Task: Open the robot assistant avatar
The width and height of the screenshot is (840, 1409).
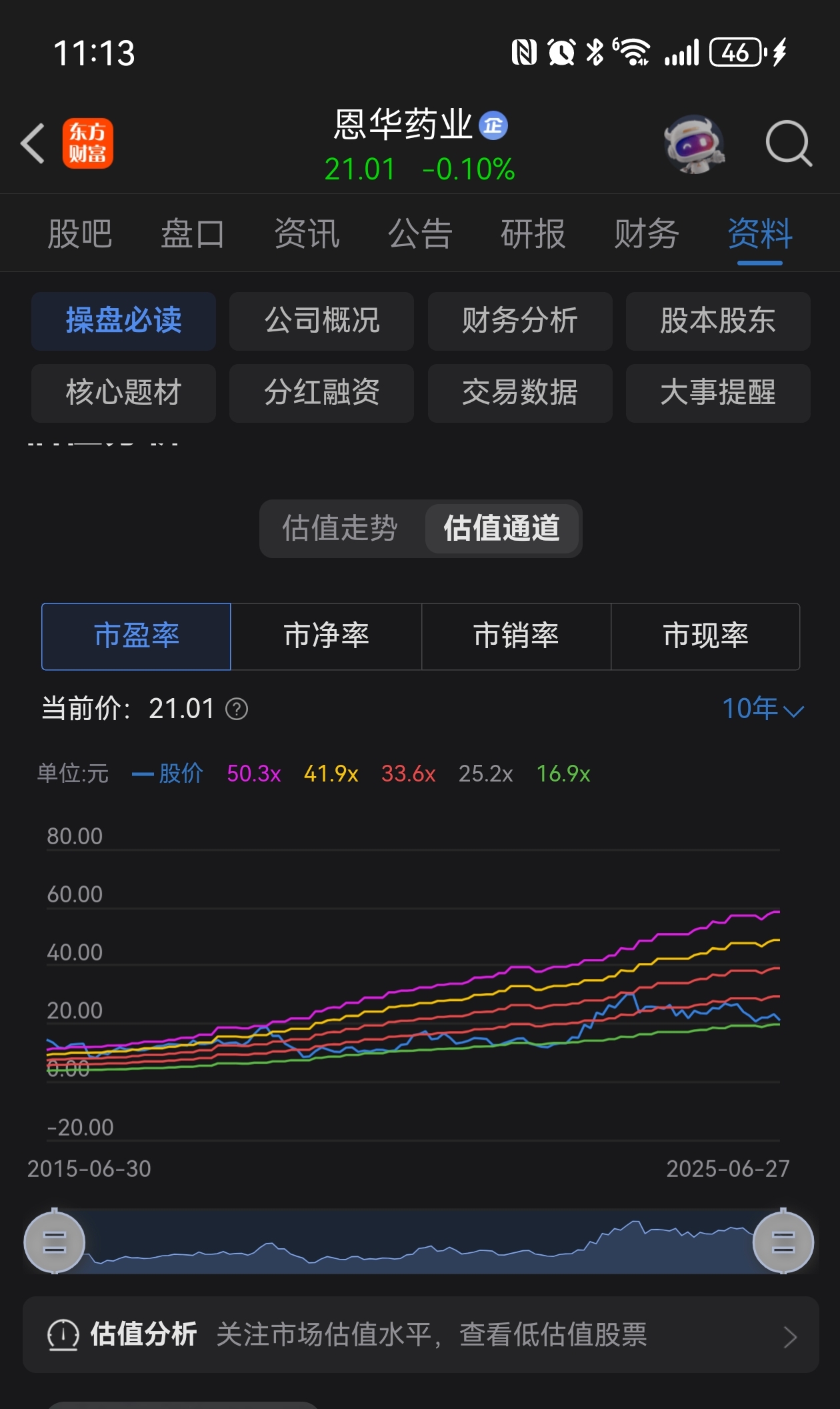Action: coord(694,143)
